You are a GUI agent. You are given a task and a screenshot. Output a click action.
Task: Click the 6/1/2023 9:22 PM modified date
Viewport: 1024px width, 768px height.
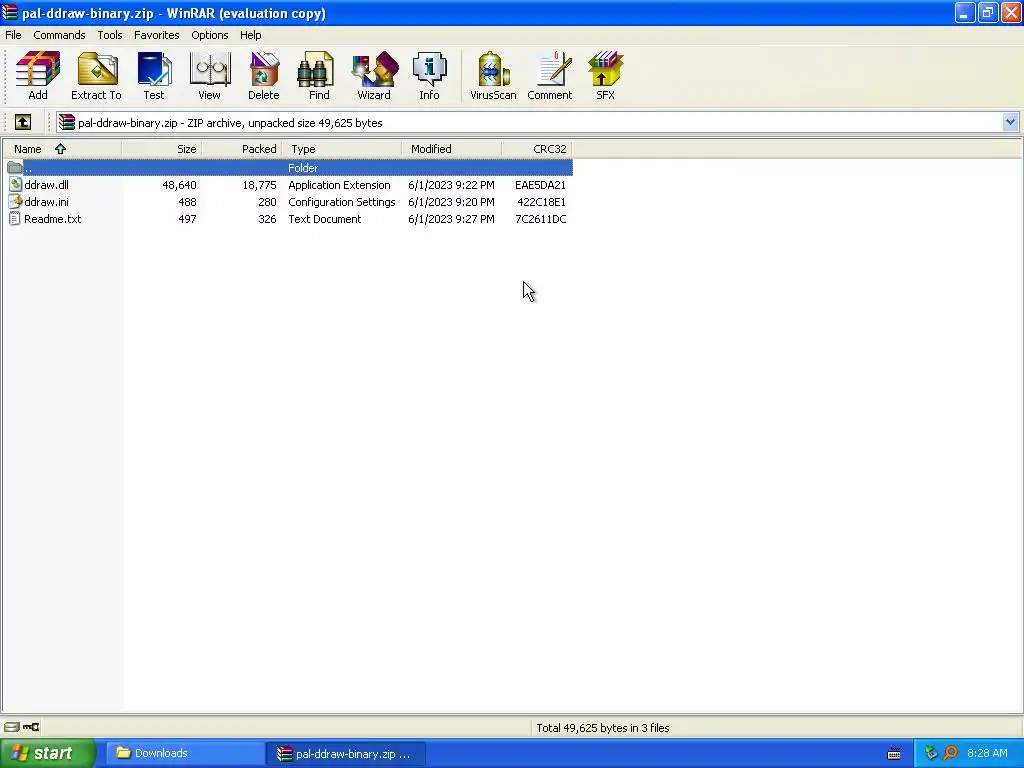click(x=451, y=185)
